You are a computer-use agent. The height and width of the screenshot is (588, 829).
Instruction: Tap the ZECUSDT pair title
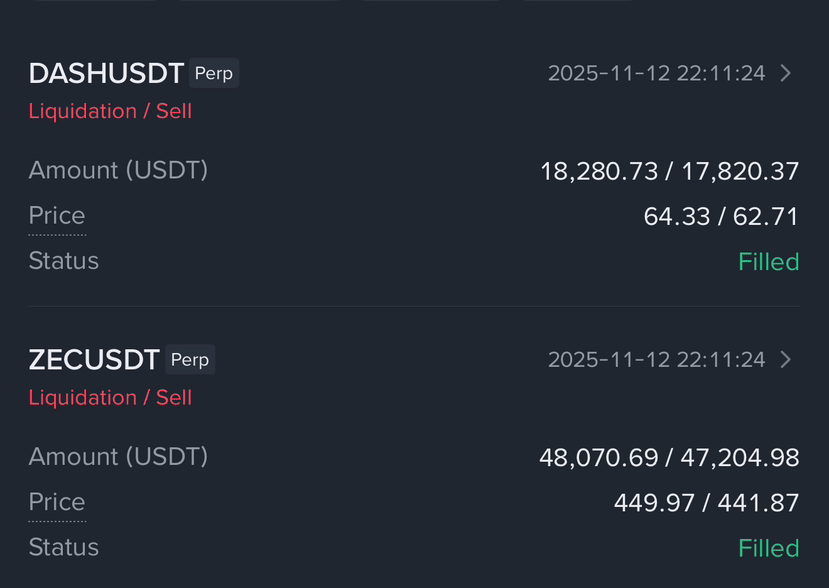(94, 360)
